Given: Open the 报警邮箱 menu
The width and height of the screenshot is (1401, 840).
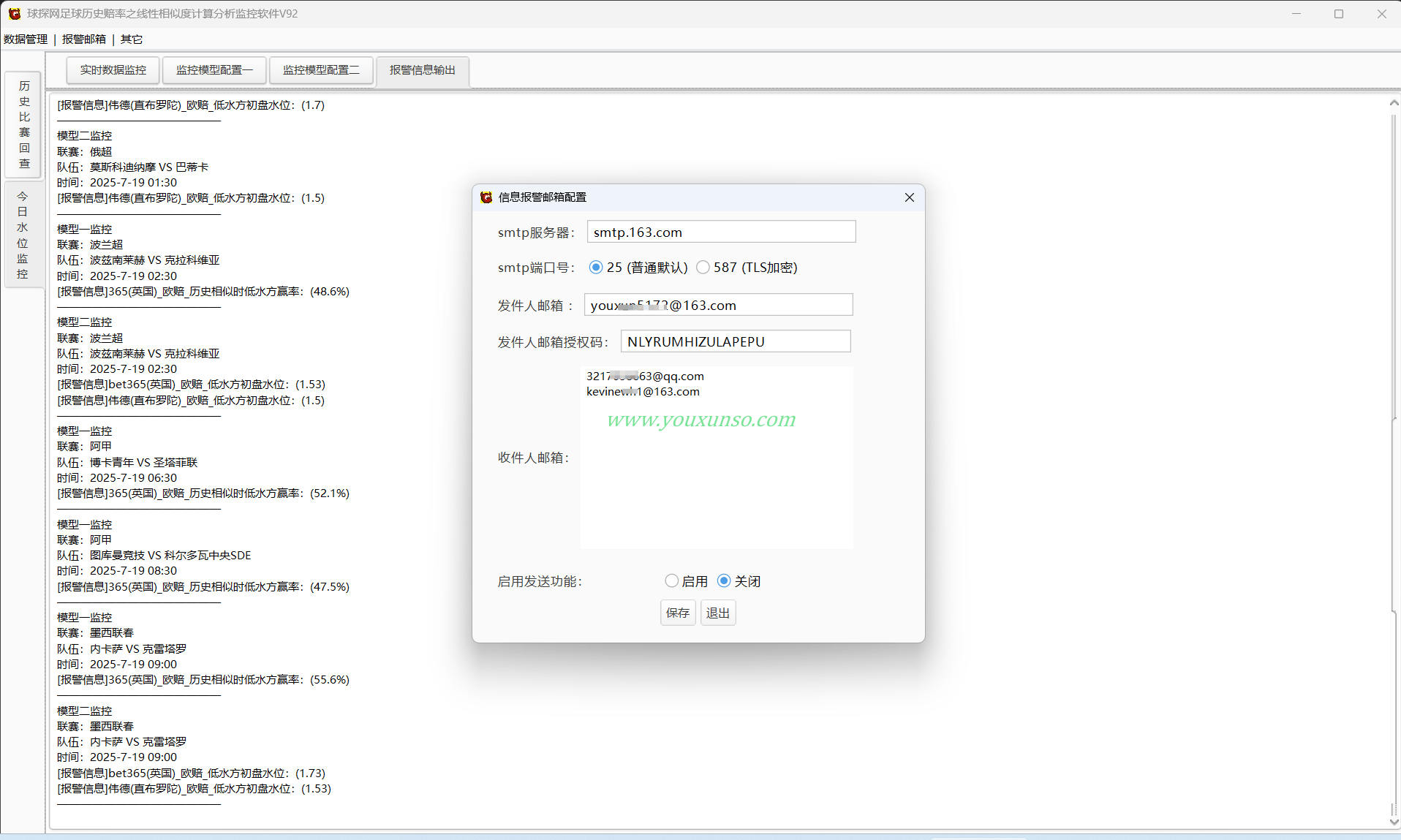Looking at the screenshot, I should point(84,39).
